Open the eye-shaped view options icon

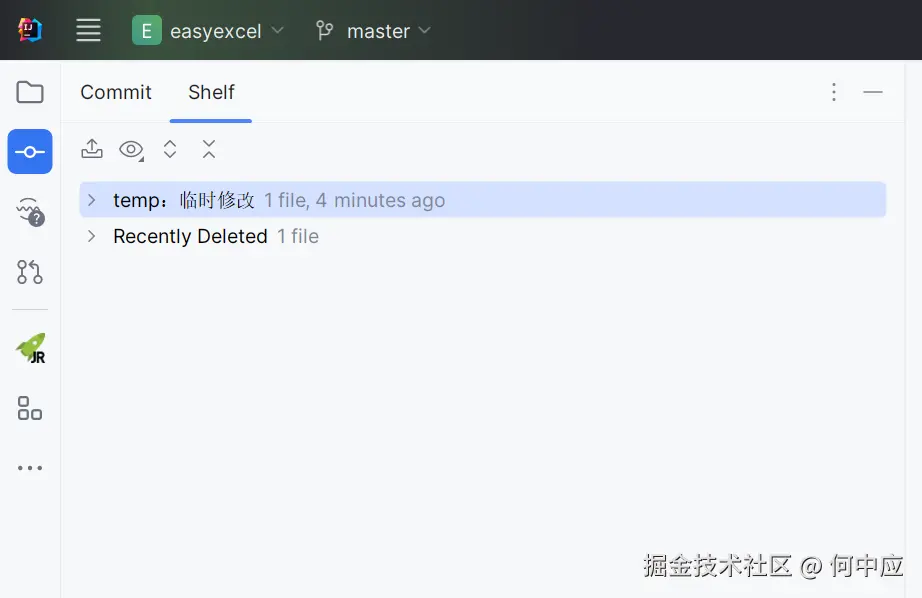(x=130, y=148)
